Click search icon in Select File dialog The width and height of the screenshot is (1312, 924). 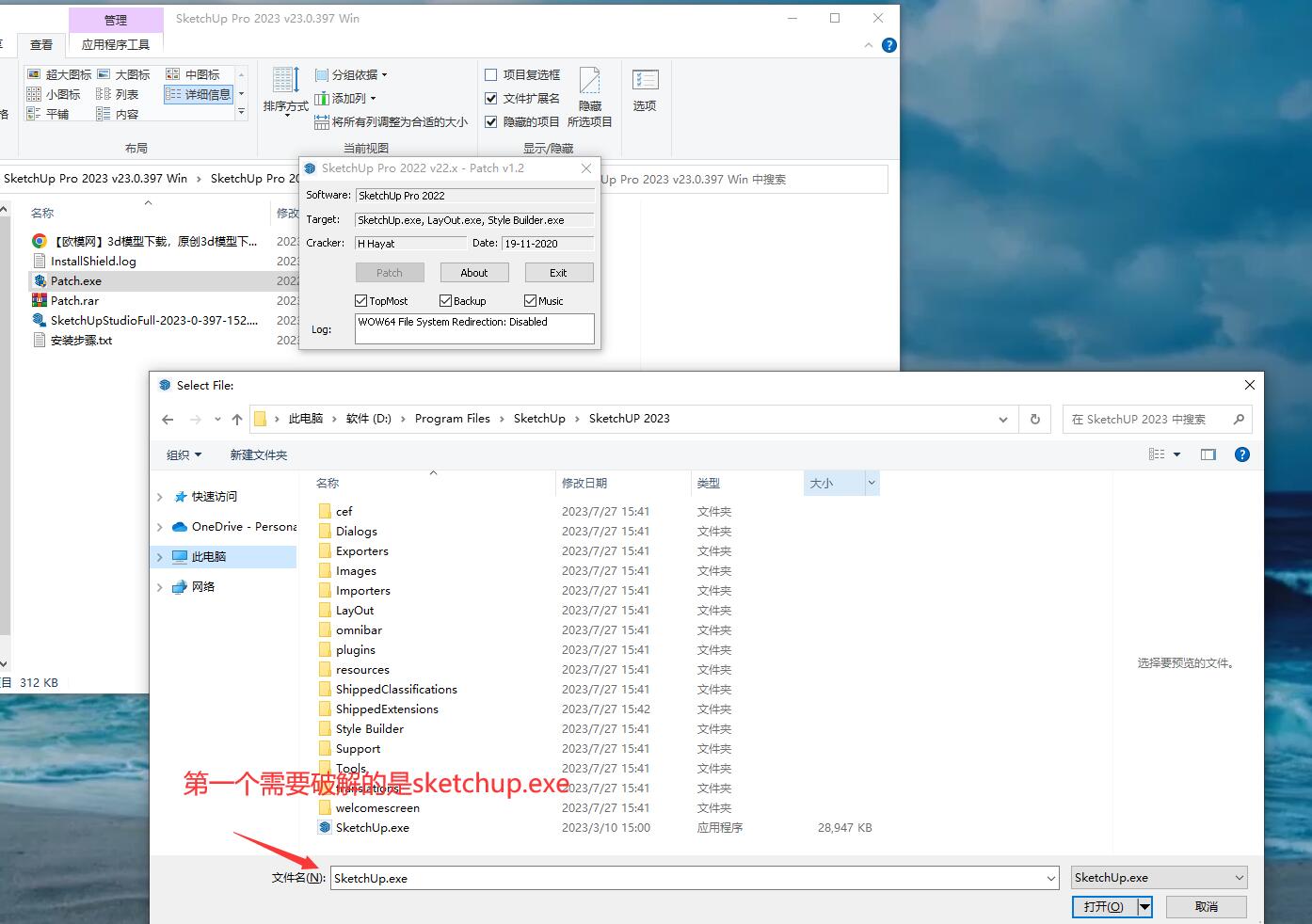click(1239, 420)
